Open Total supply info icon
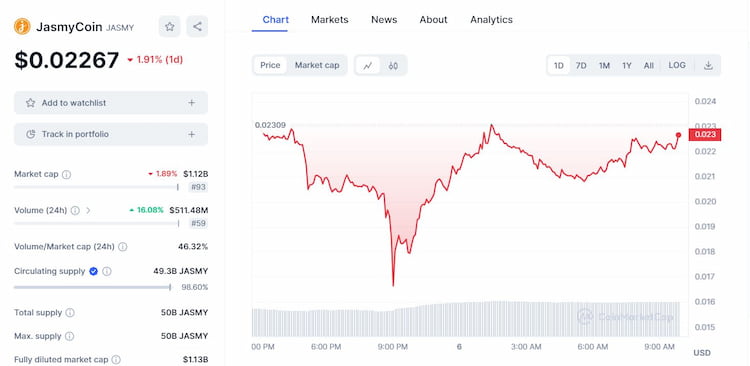 (x=70, y=313)
